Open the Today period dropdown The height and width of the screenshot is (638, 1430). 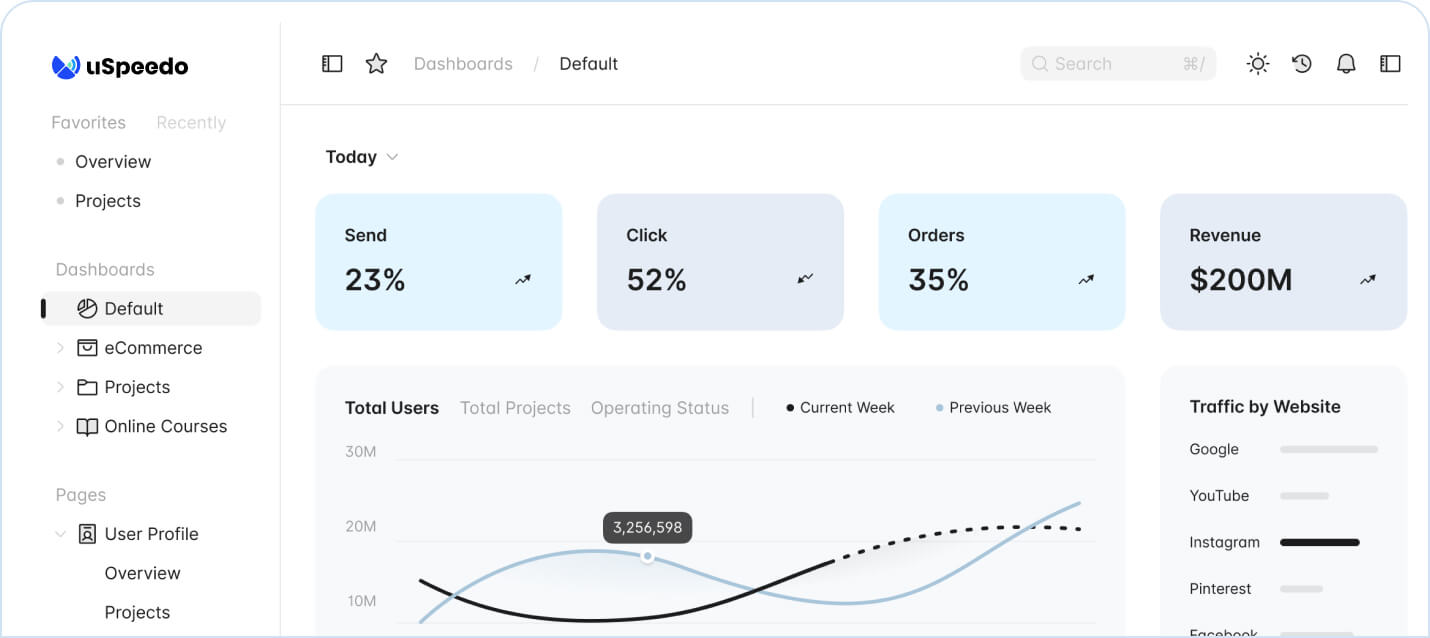pyautogui.click(x=362, y=157)
